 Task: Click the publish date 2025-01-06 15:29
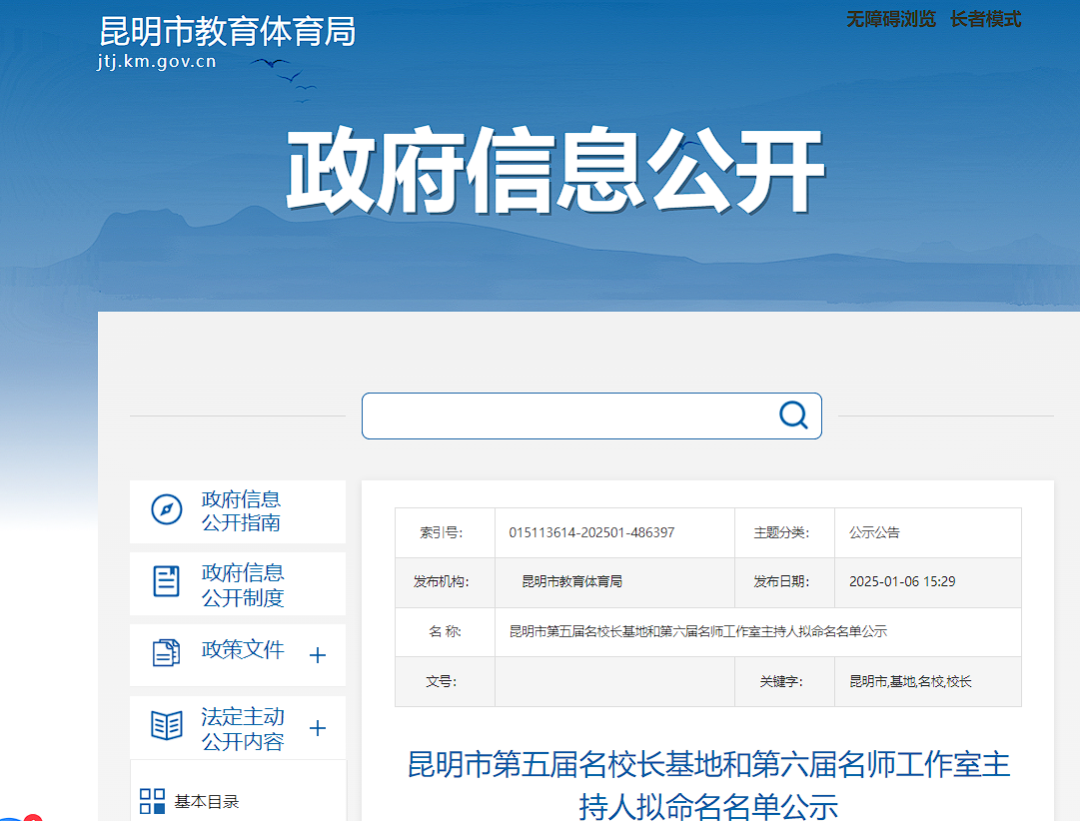(x=902, y=581)
